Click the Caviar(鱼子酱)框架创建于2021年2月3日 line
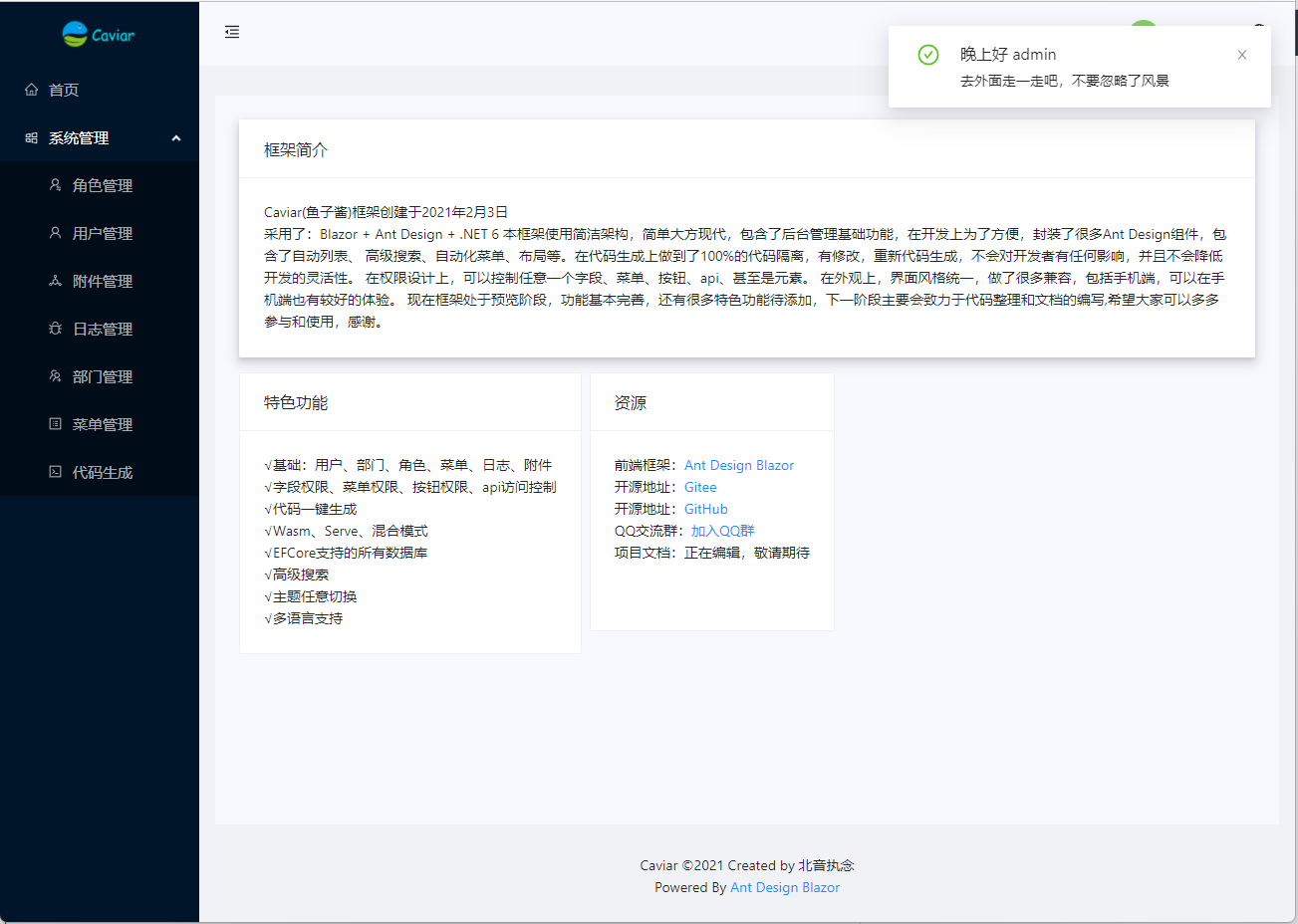Viewport: 1298px width, 924px height. tap(387, 212)
